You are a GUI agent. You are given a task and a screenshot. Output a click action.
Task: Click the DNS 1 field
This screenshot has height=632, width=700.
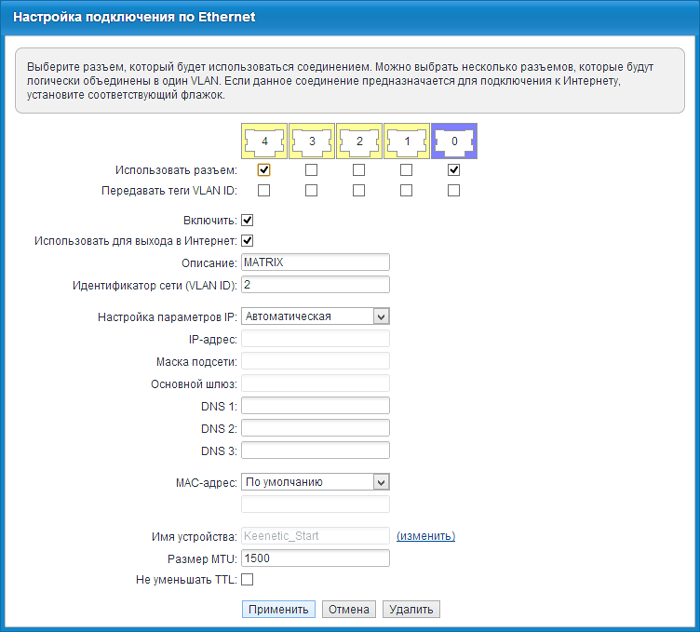click(315, 405)
